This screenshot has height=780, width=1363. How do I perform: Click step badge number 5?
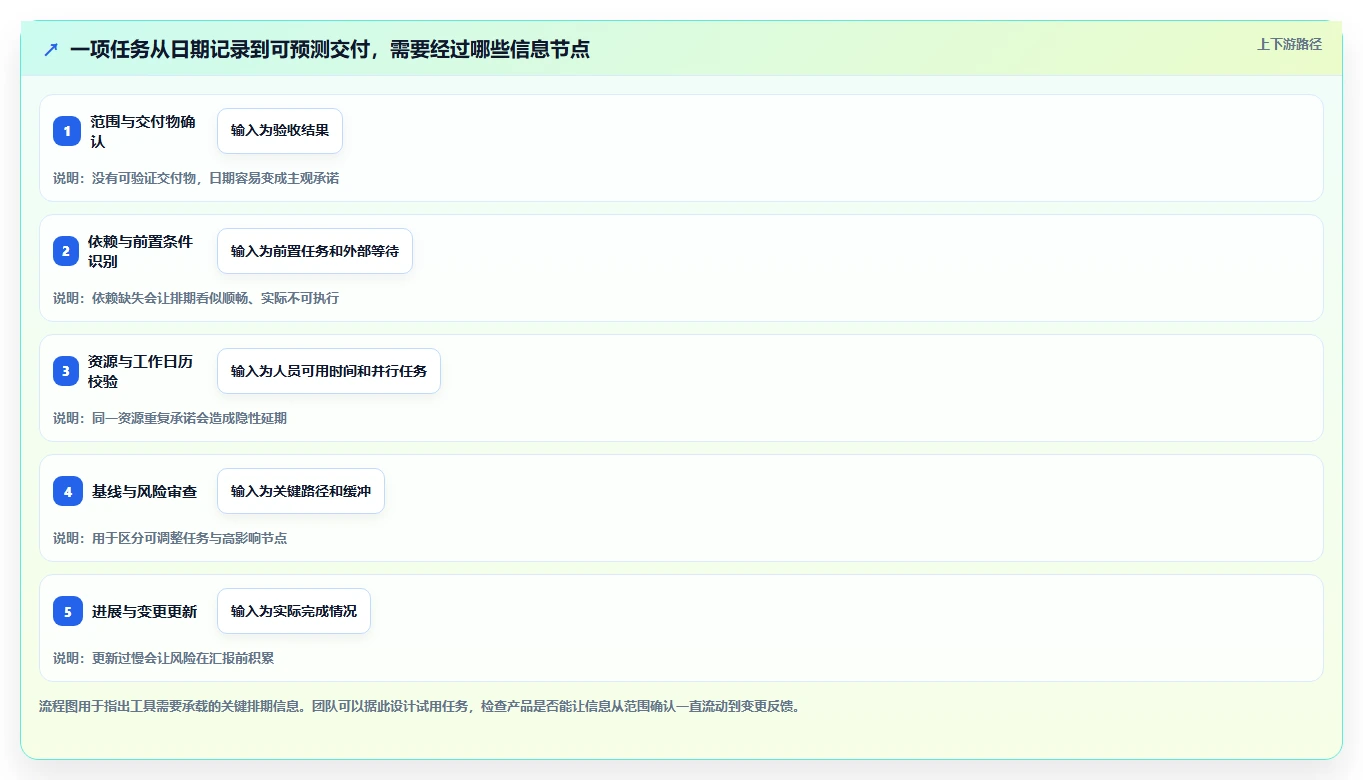(x=68, y=611)
